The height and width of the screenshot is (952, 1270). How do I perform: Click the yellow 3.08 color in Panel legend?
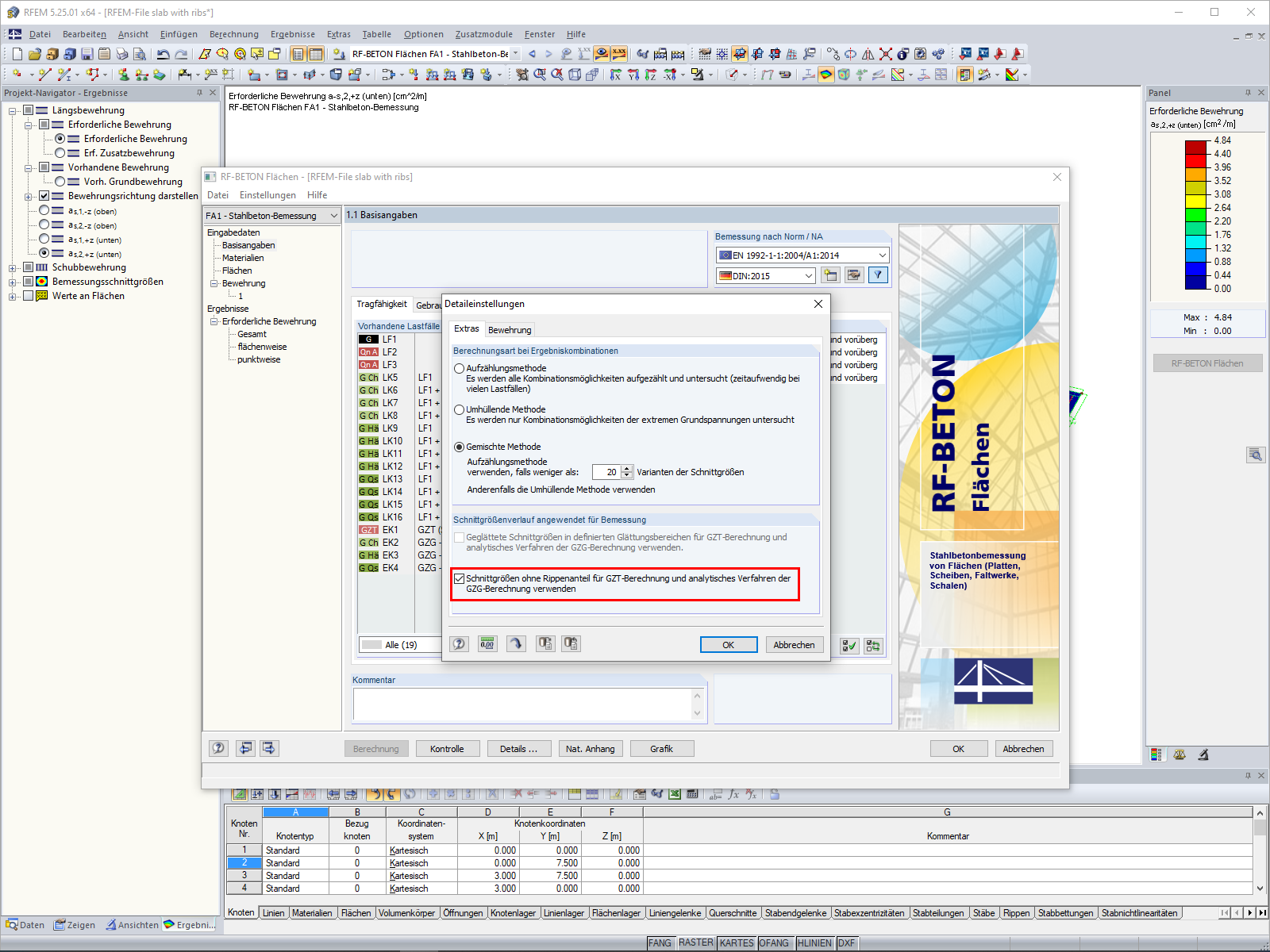tap(1195, 202)
